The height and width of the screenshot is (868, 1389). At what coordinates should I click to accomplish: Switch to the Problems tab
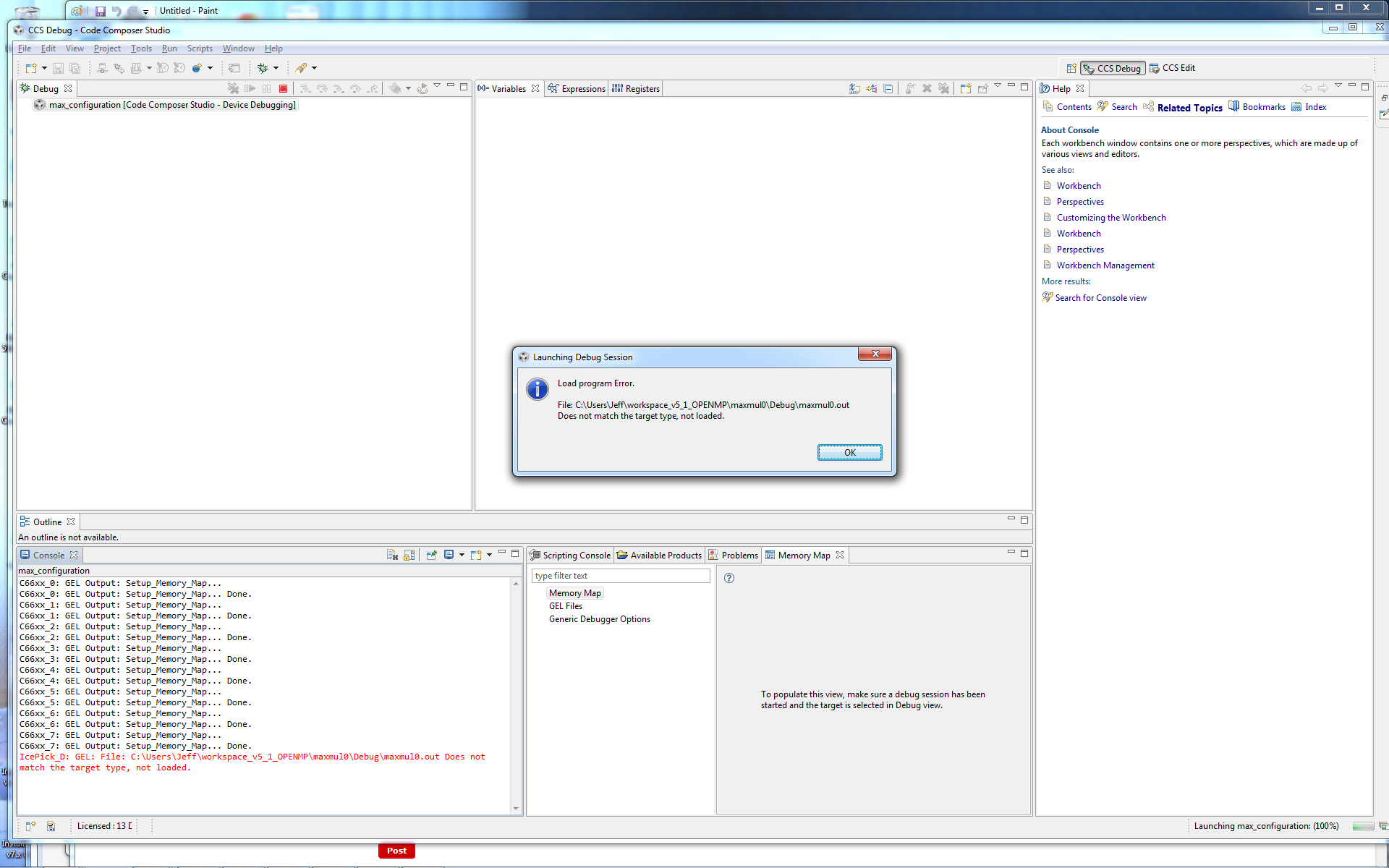tap(734, 555)
